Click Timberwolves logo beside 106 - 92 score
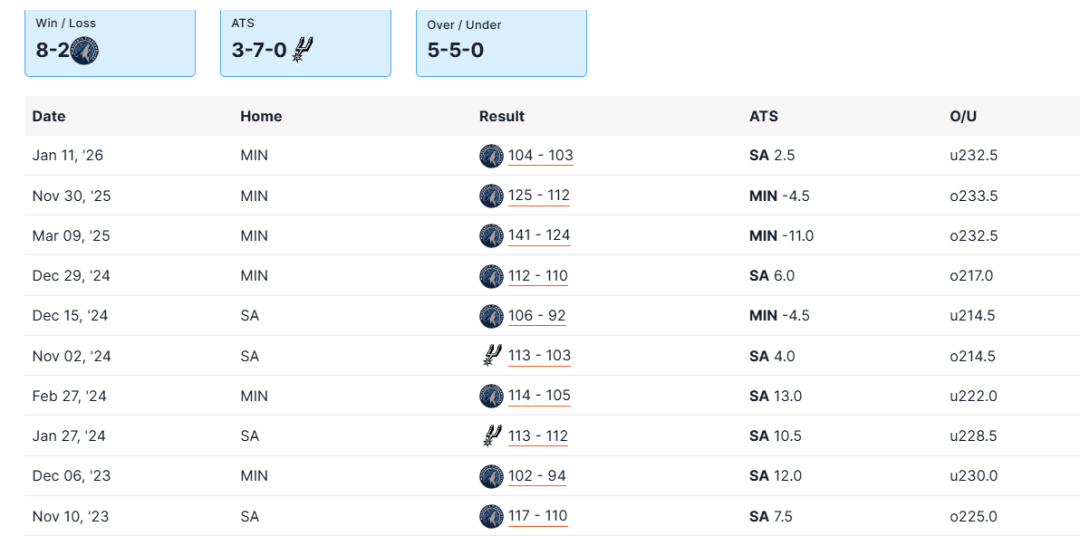Image resolution: width=1080 pixels, height=536 pixels. (x=491, y=316)
